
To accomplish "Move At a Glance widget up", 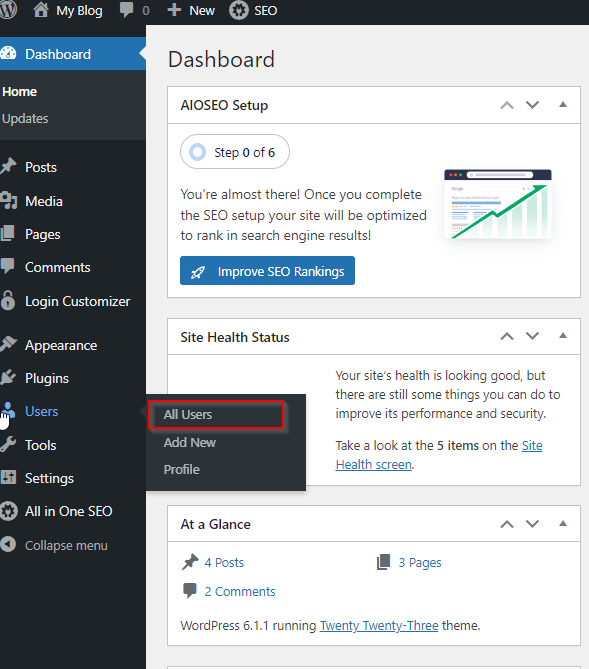I will pyautogui.click(x=507, y=524).
